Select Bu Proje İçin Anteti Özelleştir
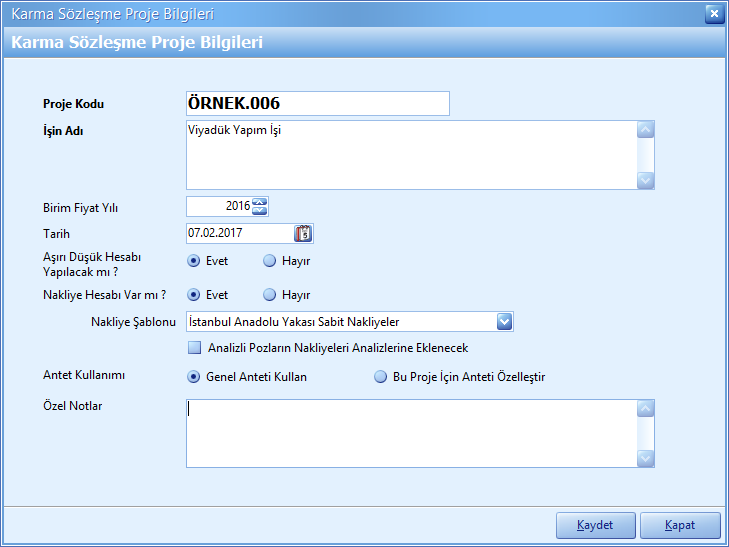729x547 pixels. click(x=380, y=377)
